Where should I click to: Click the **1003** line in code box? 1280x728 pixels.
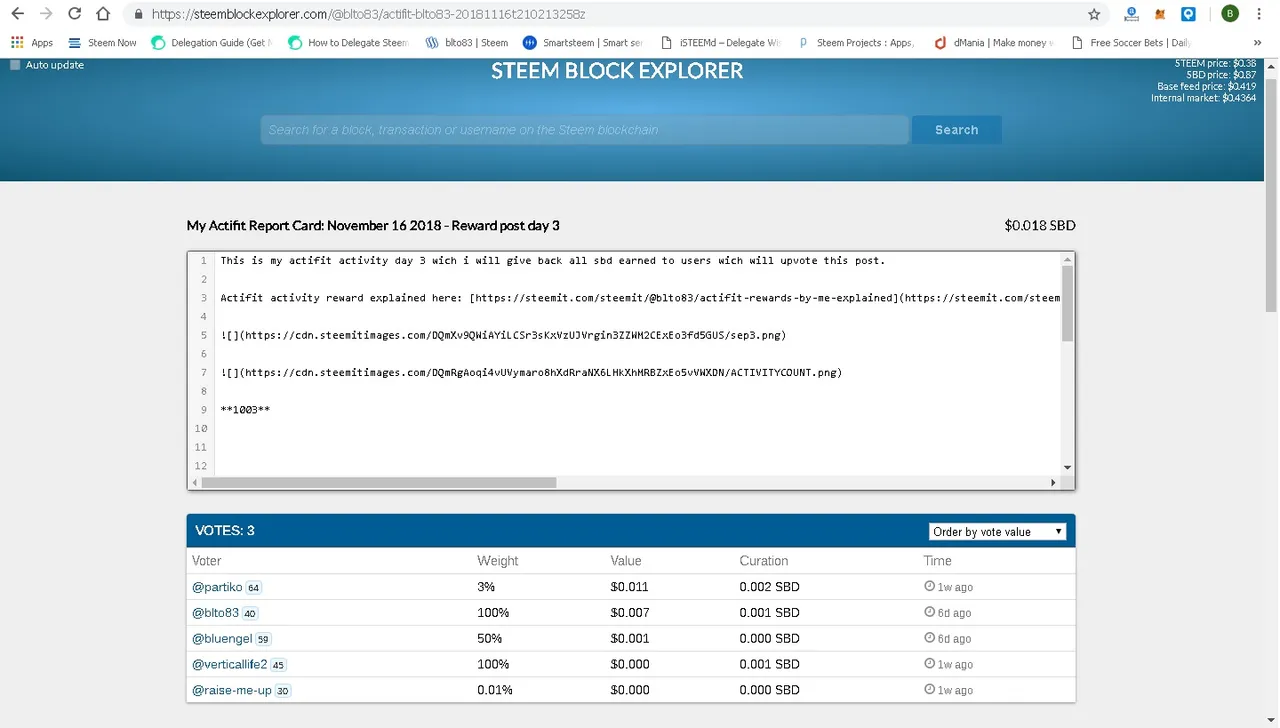[245, 410]
